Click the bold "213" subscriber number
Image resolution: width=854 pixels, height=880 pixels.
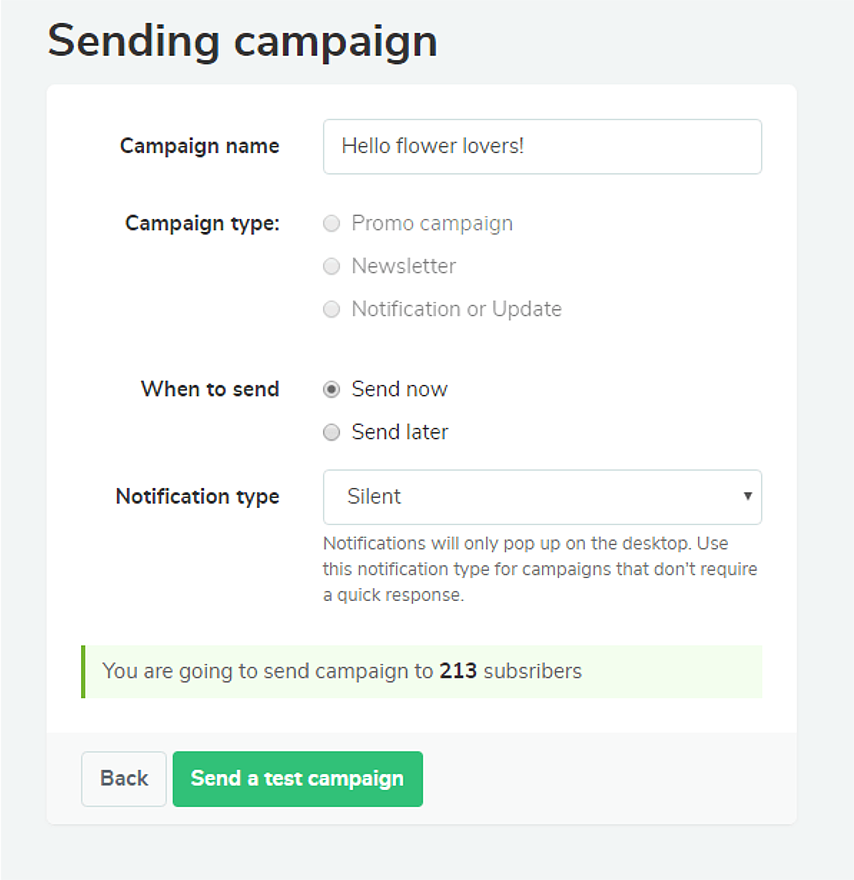pos(456,671)
